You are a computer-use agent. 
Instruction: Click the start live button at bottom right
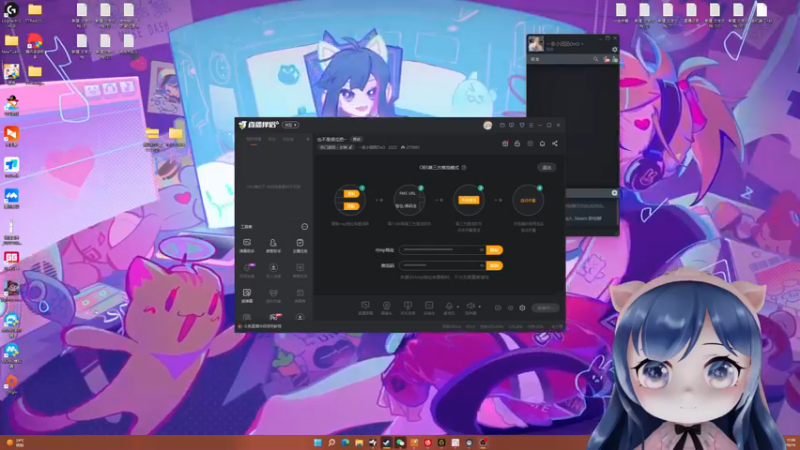point(545,308)
